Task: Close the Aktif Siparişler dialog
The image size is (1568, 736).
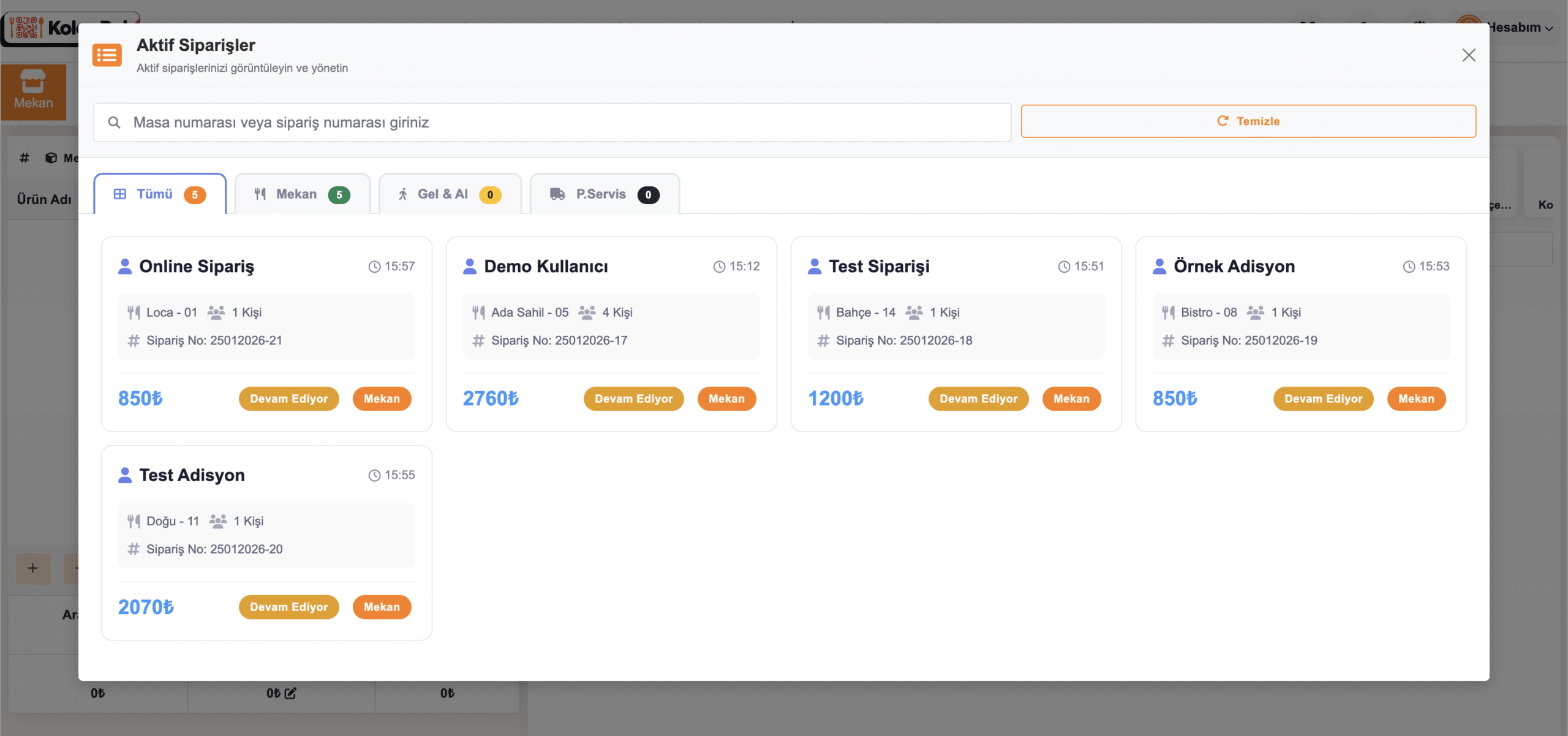Action: pyautogui.click(x=1469, y=55)
